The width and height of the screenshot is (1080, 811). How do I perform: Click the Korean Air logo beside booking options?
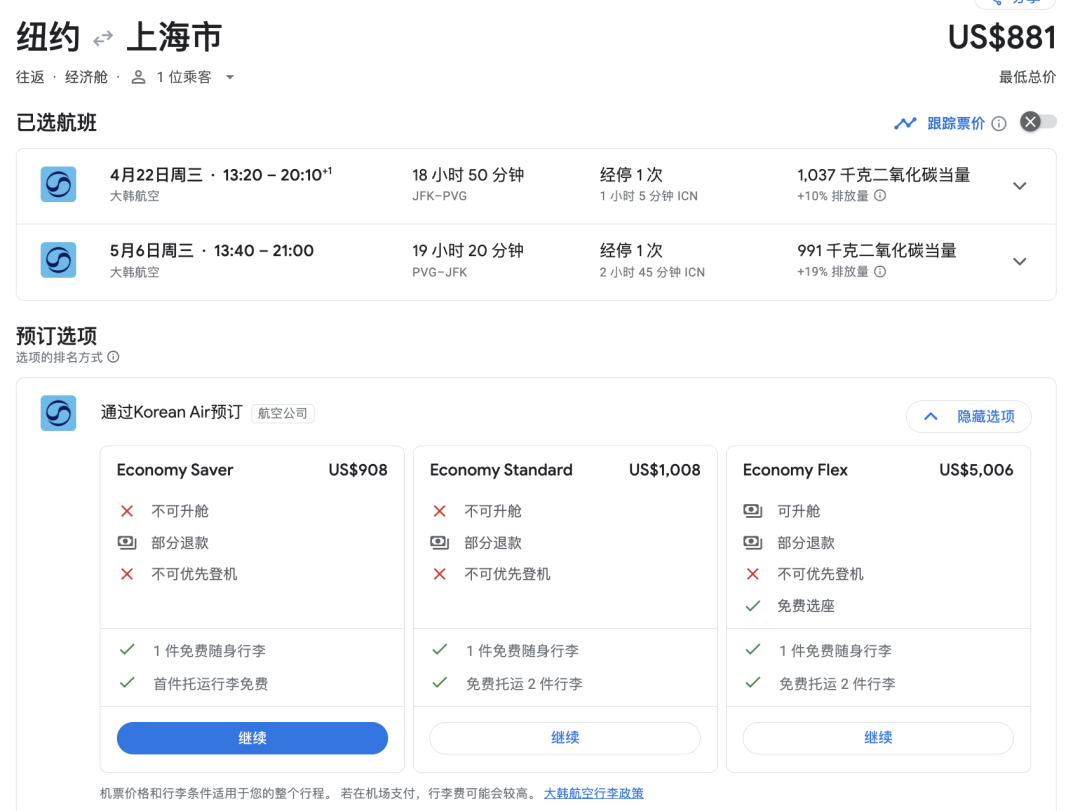[x=58, y=413]
